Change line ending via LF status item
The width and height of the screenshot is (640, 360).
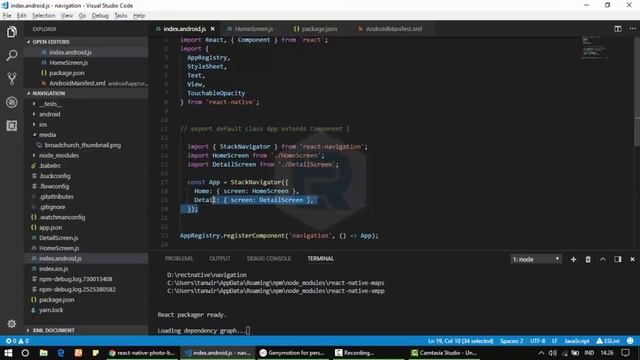555,341
